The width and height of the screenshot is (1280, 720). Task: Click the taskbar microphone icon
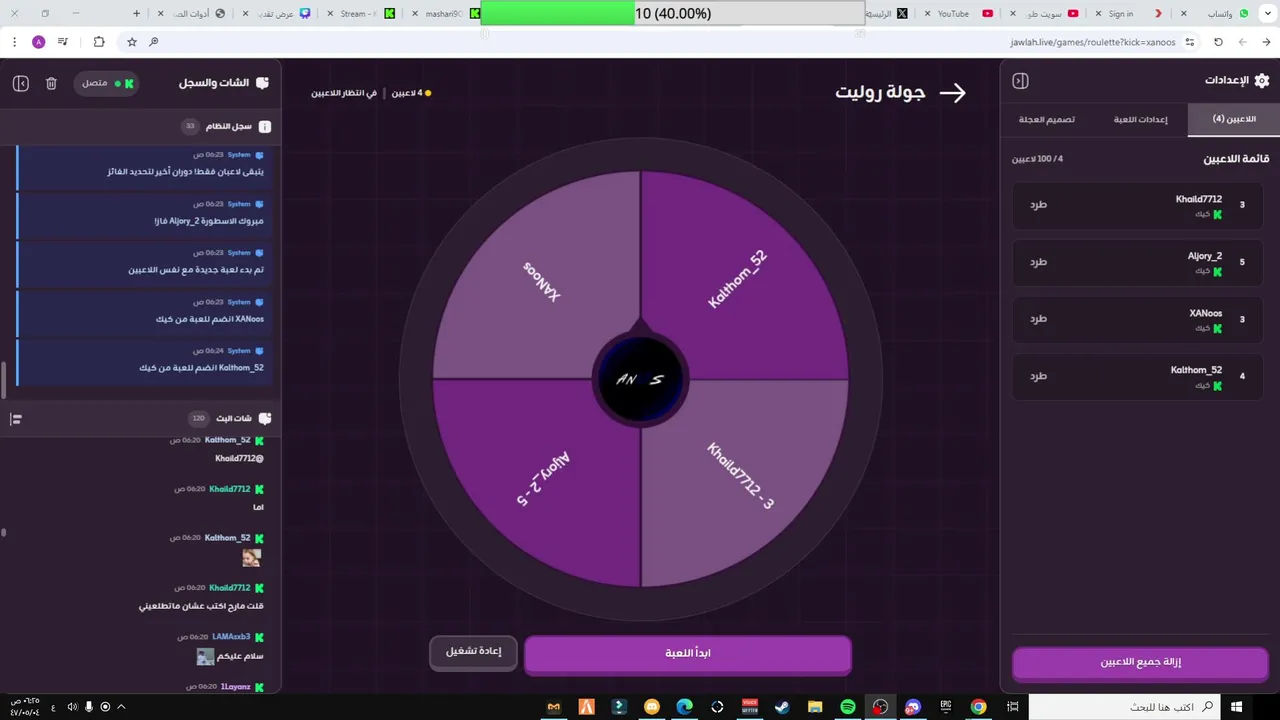89,707
